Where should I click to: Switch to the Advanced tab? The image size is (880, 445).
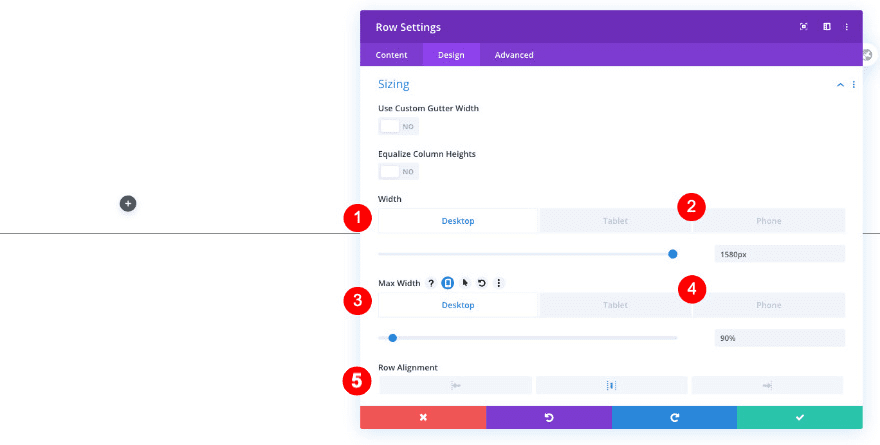514,55
